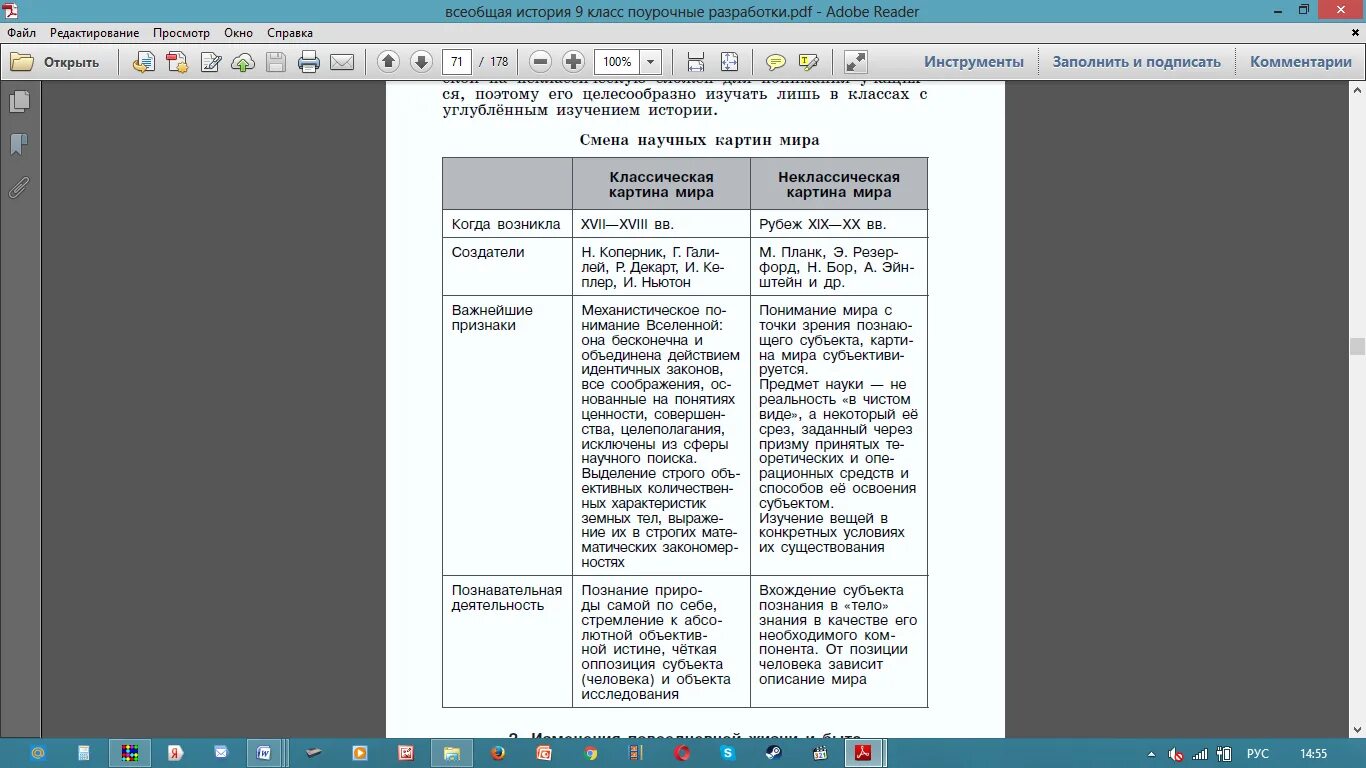The width and height of the screenshot is (1366, 768).
Task: Open Skype from the taskbar
Action: [728, 753]
